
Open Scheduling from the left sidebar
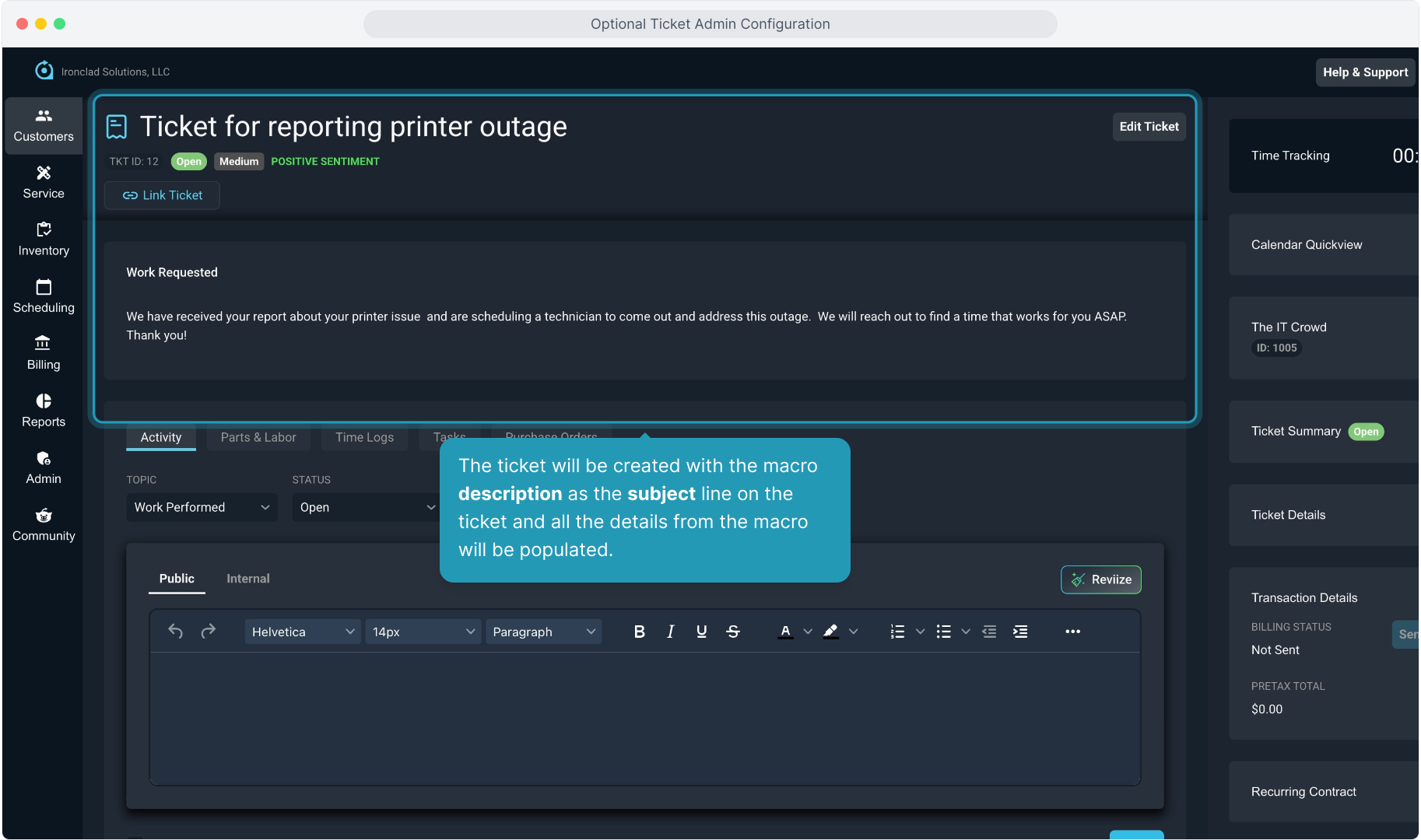(44, 296)
